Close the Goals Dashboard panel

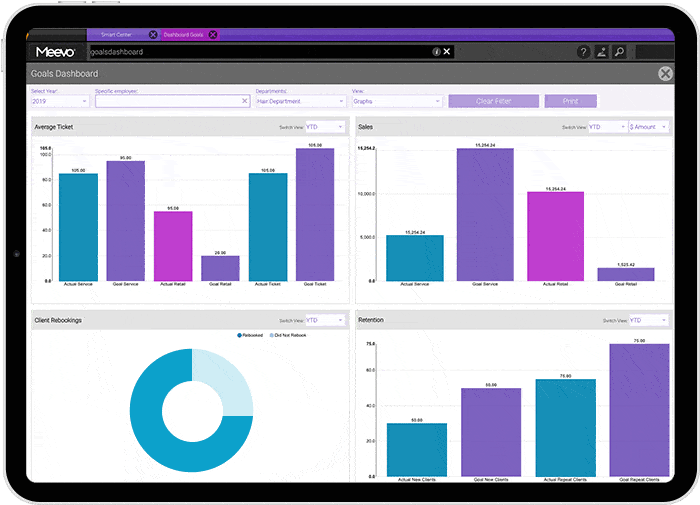coord(665,74)
